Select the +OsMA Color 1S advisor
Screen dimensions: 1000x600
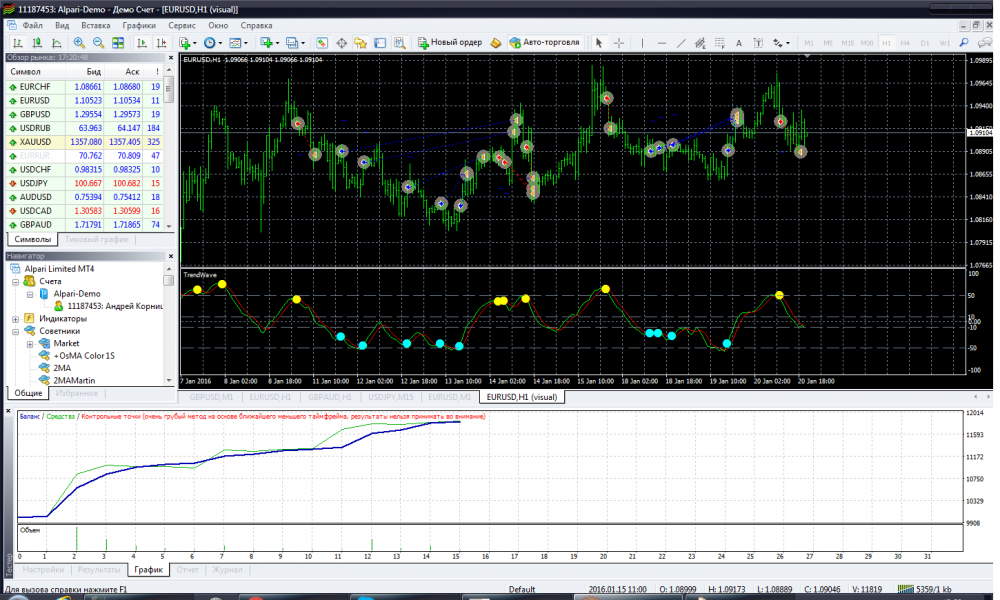point(84,356)
